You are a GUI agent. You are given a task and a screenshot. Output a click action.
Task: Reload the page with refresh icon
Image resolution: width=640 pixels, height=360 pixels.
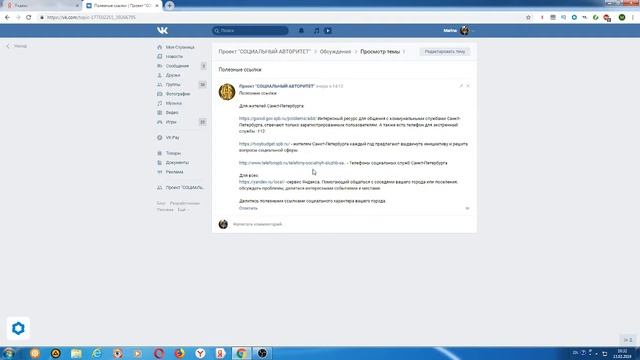coord(29,18)
